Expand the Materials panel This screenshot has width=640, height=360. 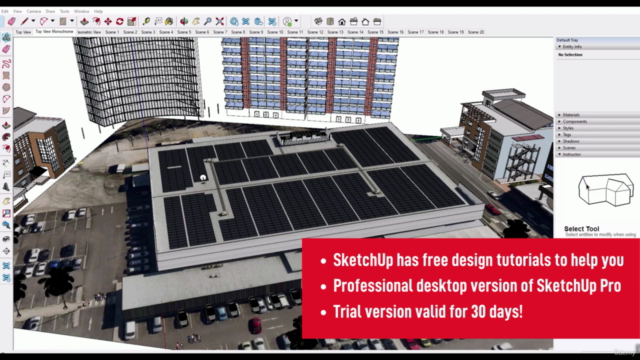pos(597,115)
